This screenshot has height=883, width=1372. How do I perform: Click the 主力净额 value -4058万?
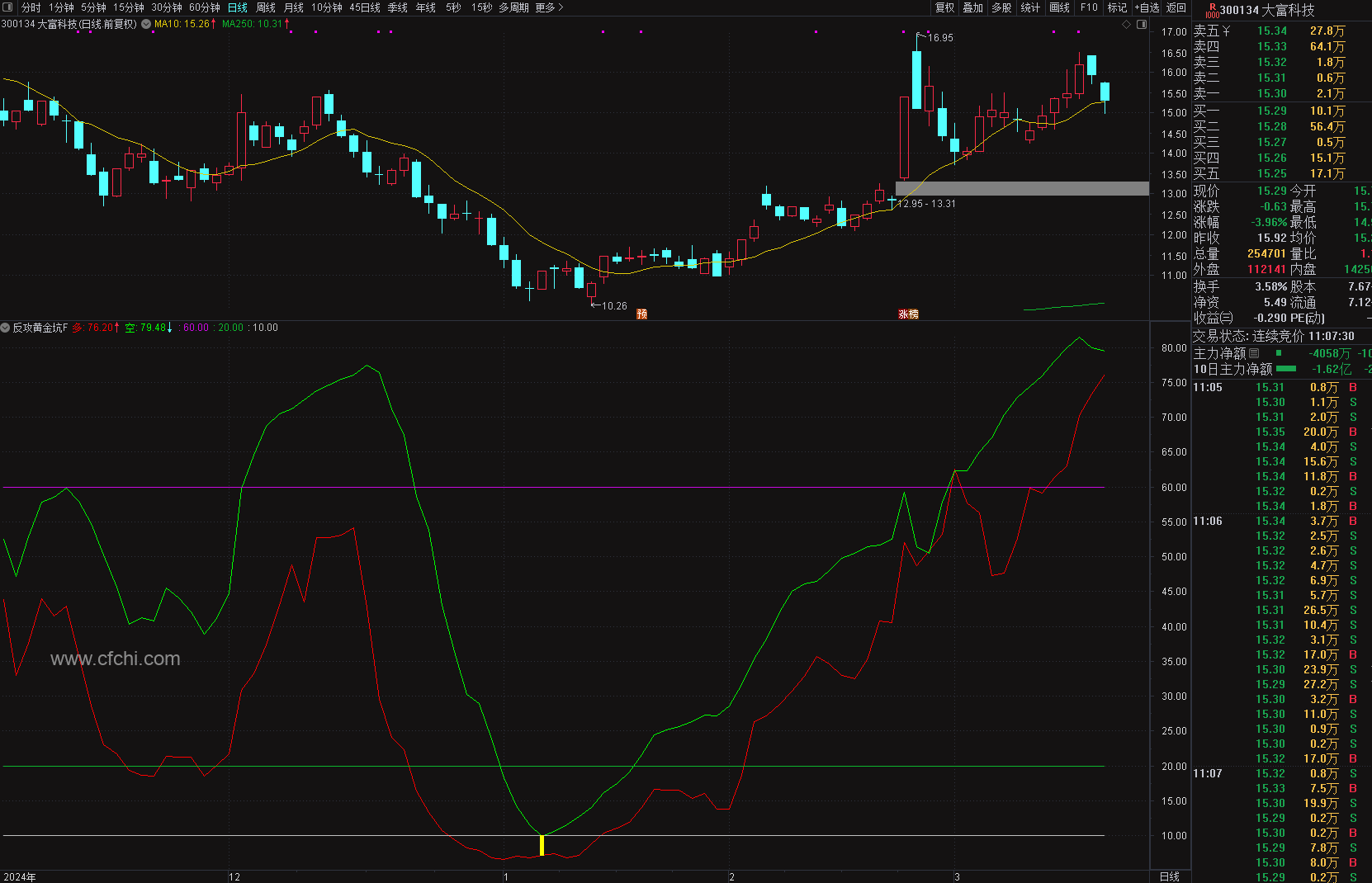coord(1329,353)
